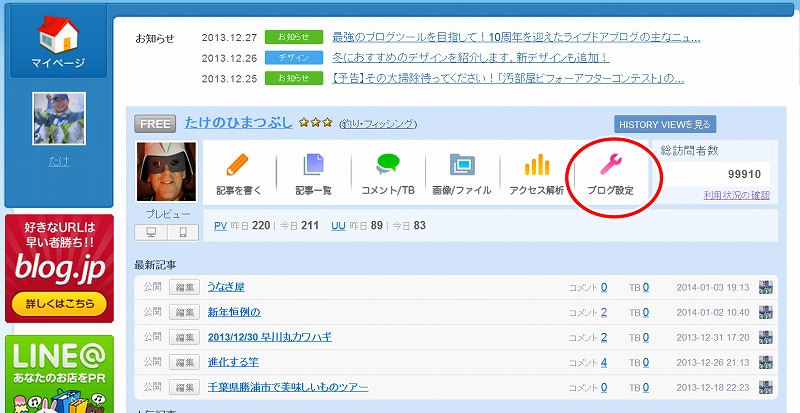Click the たけ username link
This screenshot has width=800, height=413.
tap(59, 162)
